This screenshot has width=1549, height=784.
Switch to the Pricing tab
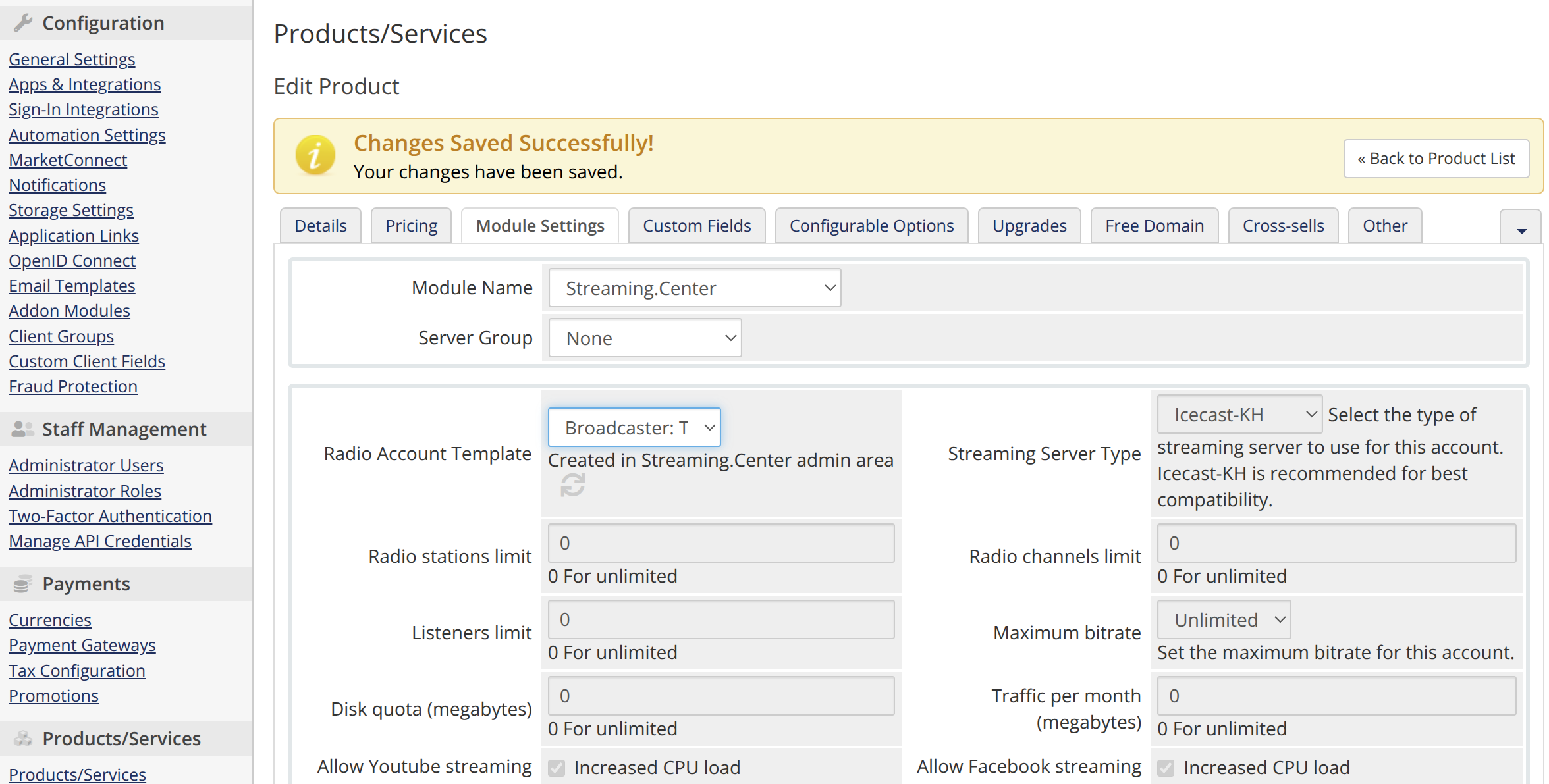[x=411, y=226]
